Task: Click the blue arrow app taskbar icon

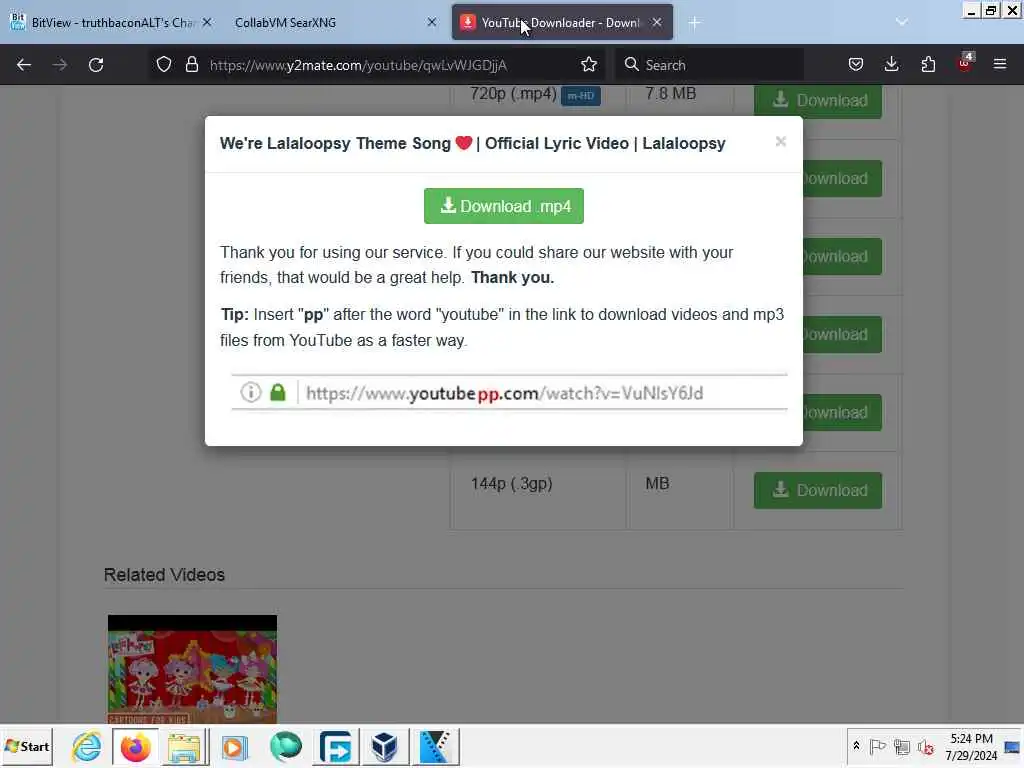Action: pyautogui.click(x=336, y=746)
